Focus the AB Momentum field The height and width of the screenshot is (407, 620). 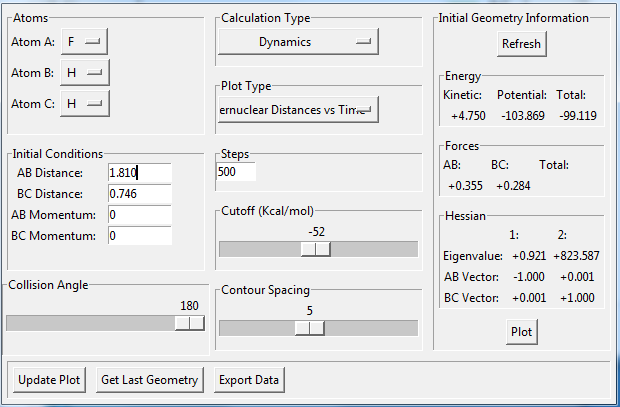coord(139,215)
